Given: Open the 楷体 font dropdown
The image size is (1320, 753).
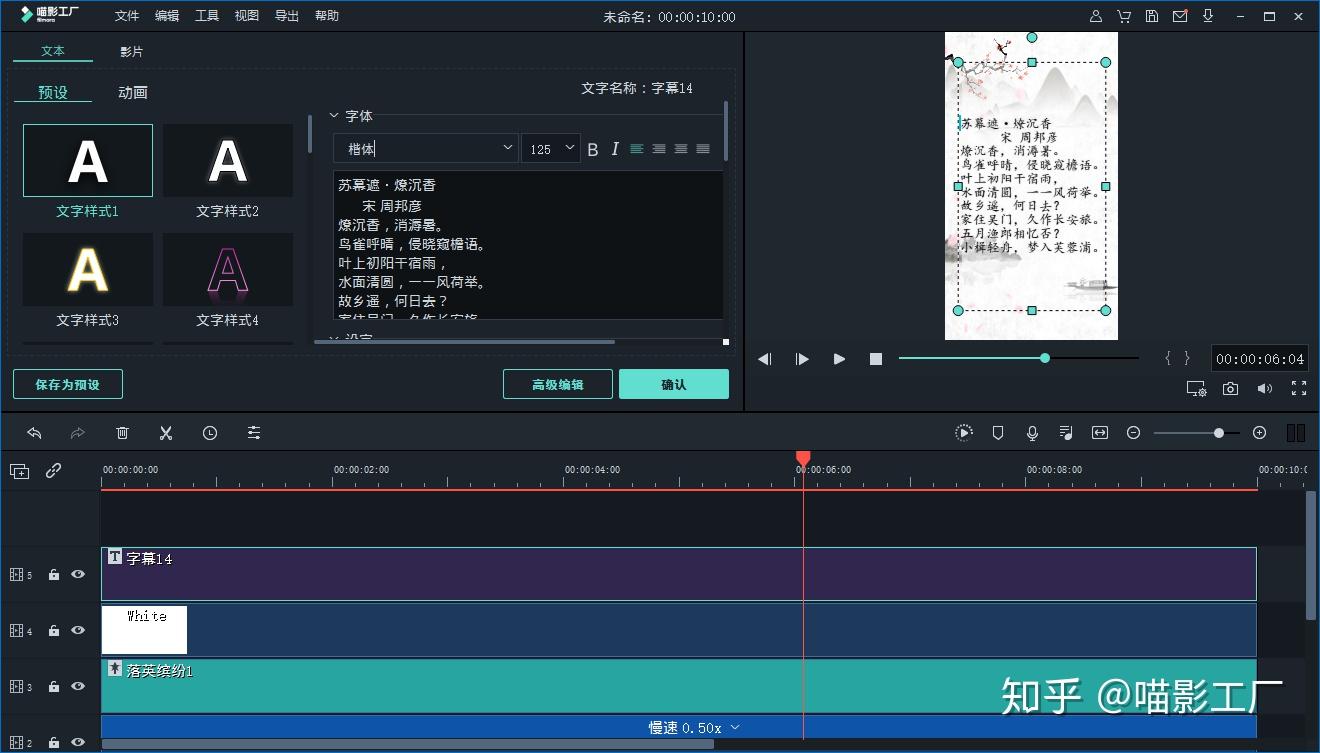Looking at the screenshot, I should tap(426, 148).
